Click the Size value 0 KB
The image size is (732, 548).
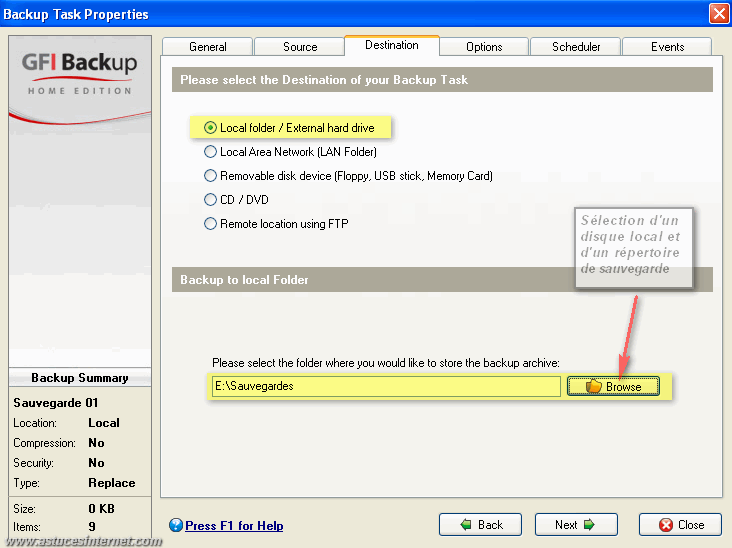pyautogui.click(x=101, y=508)
